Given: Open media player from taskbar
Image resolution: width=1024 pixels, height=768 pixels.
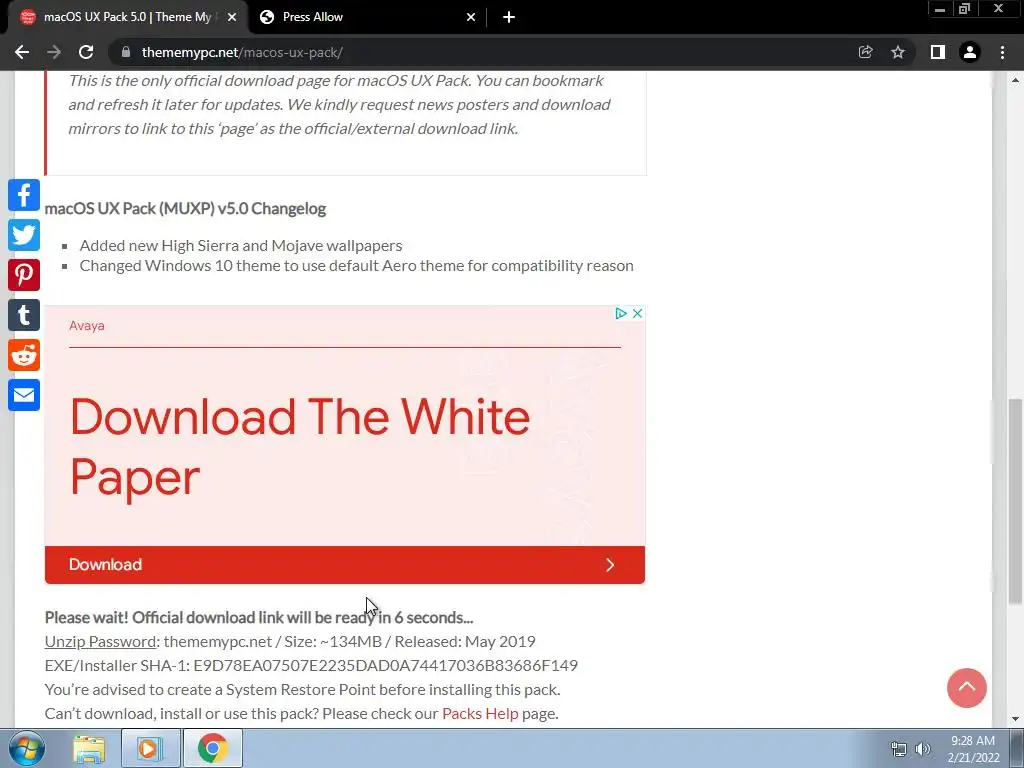Looking at the screenshot, I should pos(150,748).
